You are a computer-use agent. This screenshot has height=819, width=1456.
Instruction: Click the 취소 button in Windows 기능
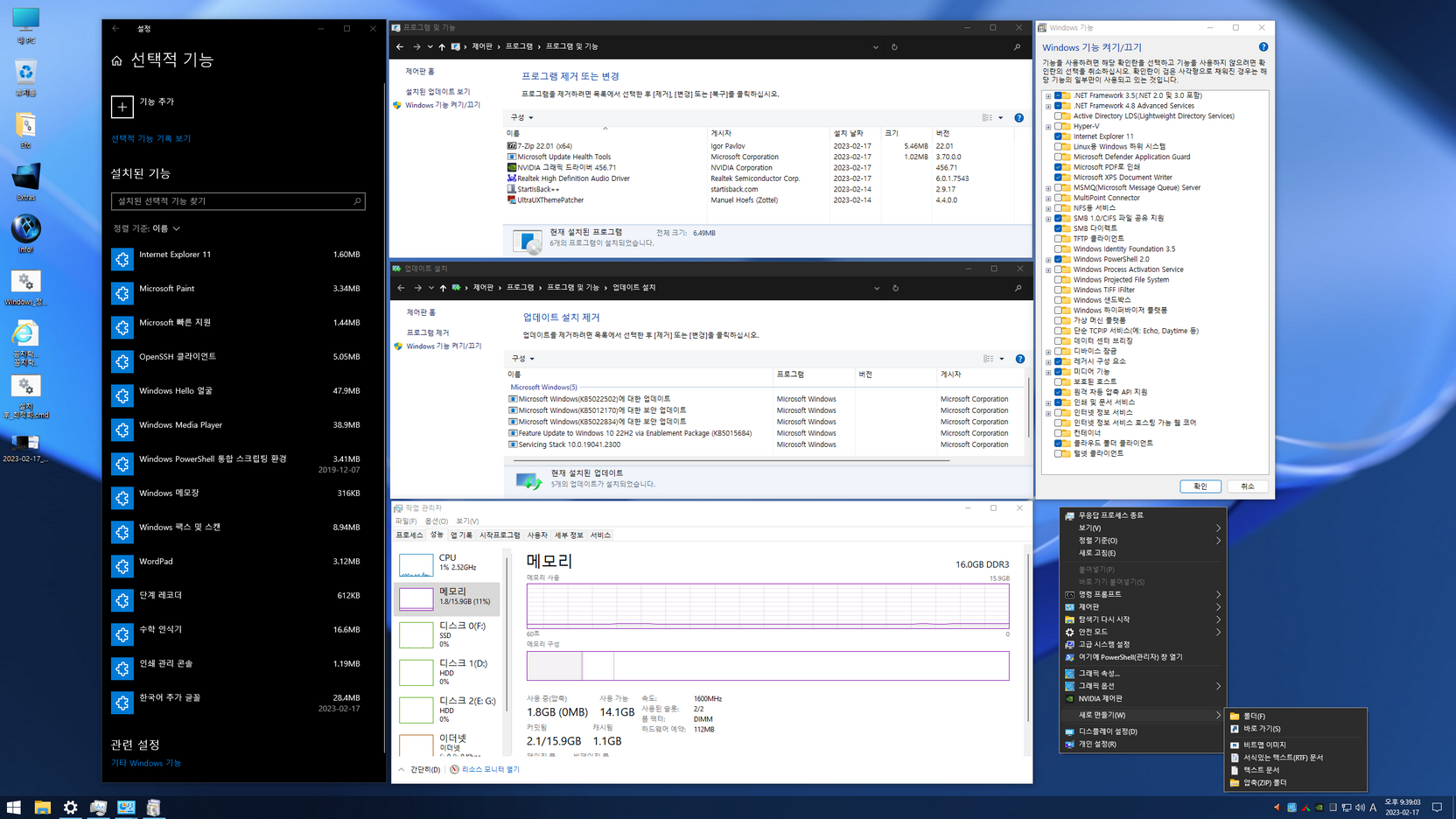pyautogui.click(x=1248, y=486)
